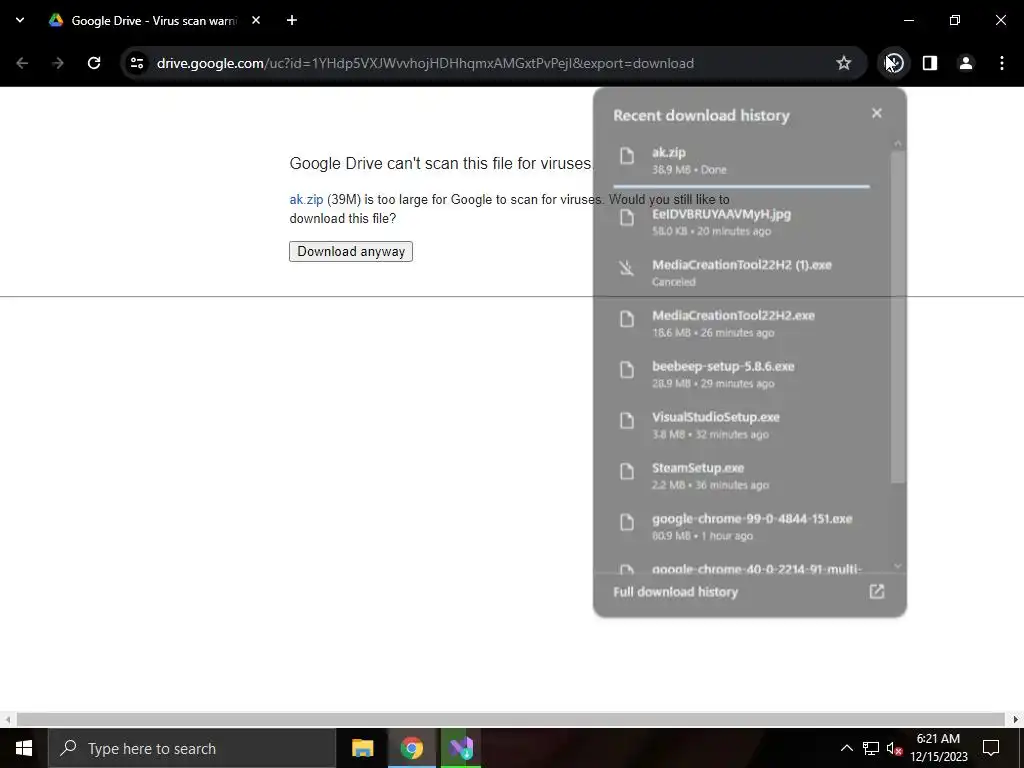Close the Recent download history popup

pyautogui.click(x=877, y=114)
